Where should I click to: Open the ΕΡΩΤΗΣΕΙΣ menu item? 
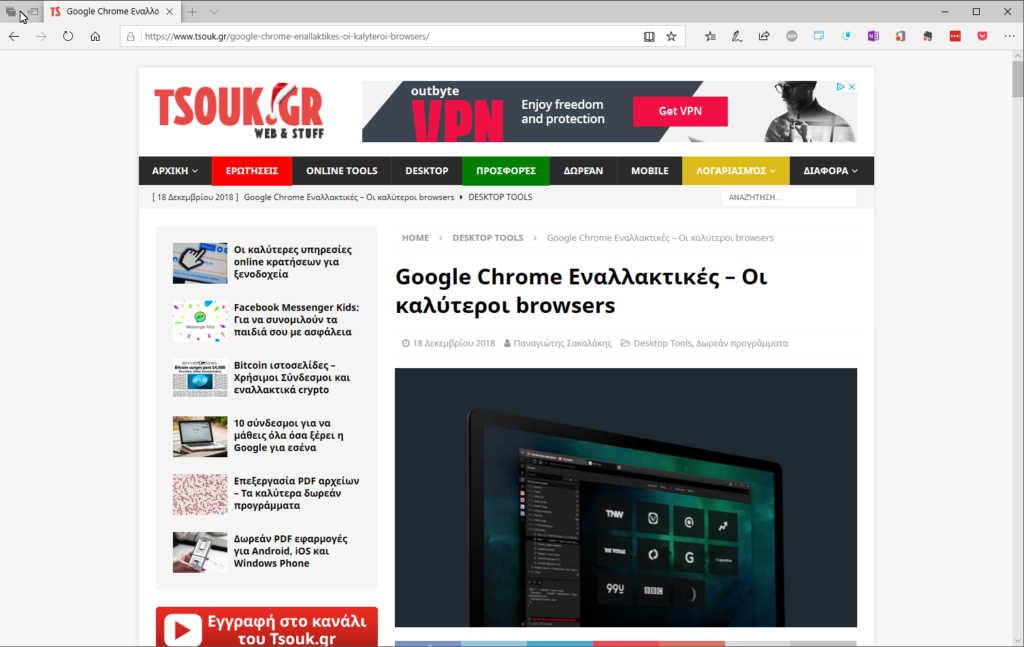click(x=252, y=171)
